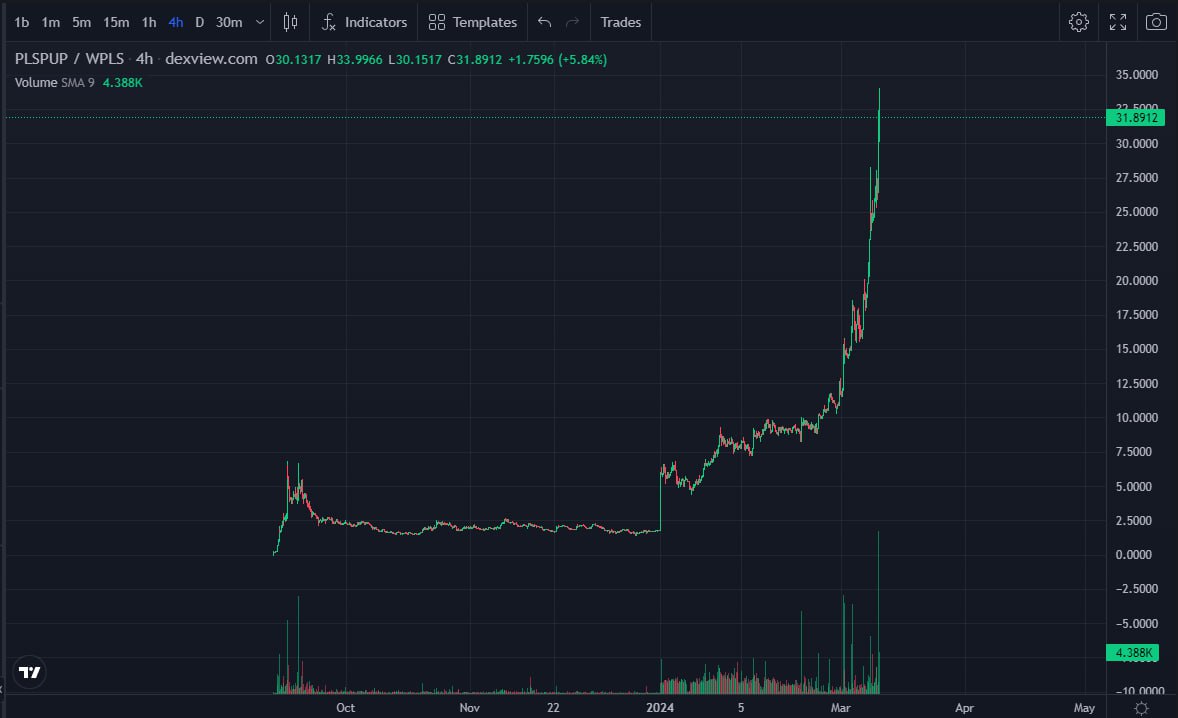Click the 22 date label on time axis
1178x718 pixels.
click(553, 707)
